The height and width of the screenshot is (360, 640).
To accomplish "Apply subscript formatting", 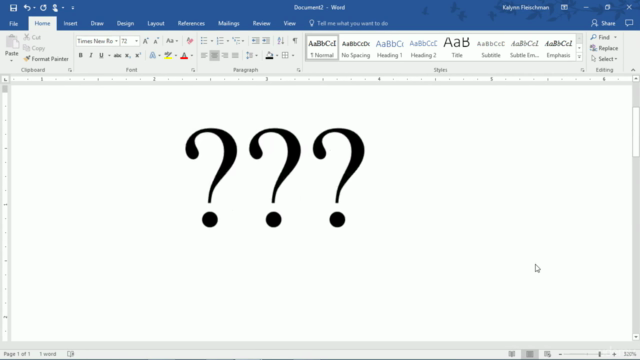I will (128, 56).
